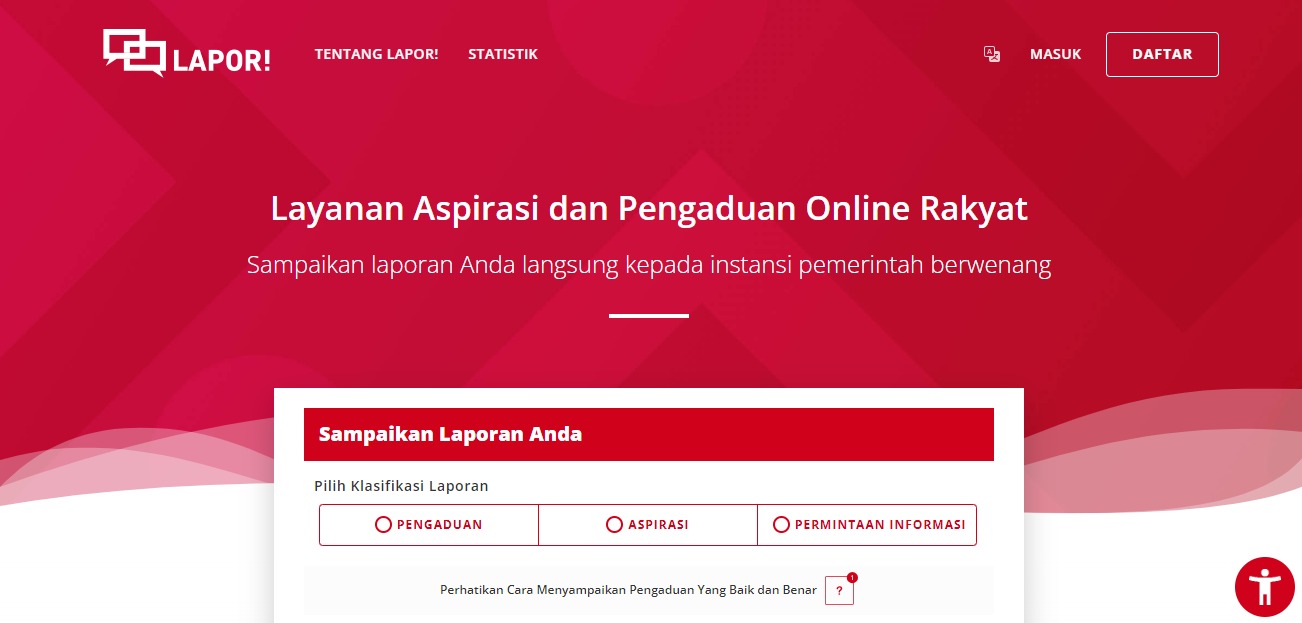
Task: Open the language translate icon
Action: pos(992,54)
